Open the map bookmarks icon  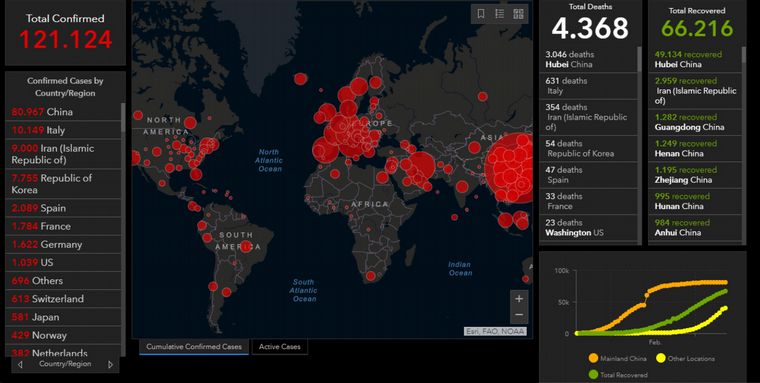tap(481, 14)
